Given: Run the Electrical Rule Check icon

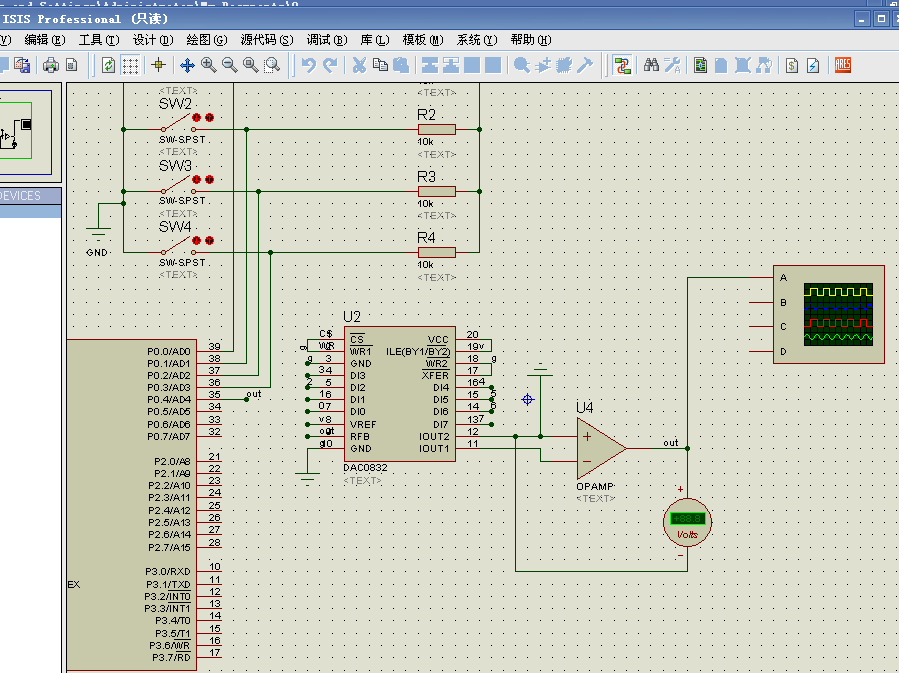Looking at the screenshot, I should click(813, 65).
